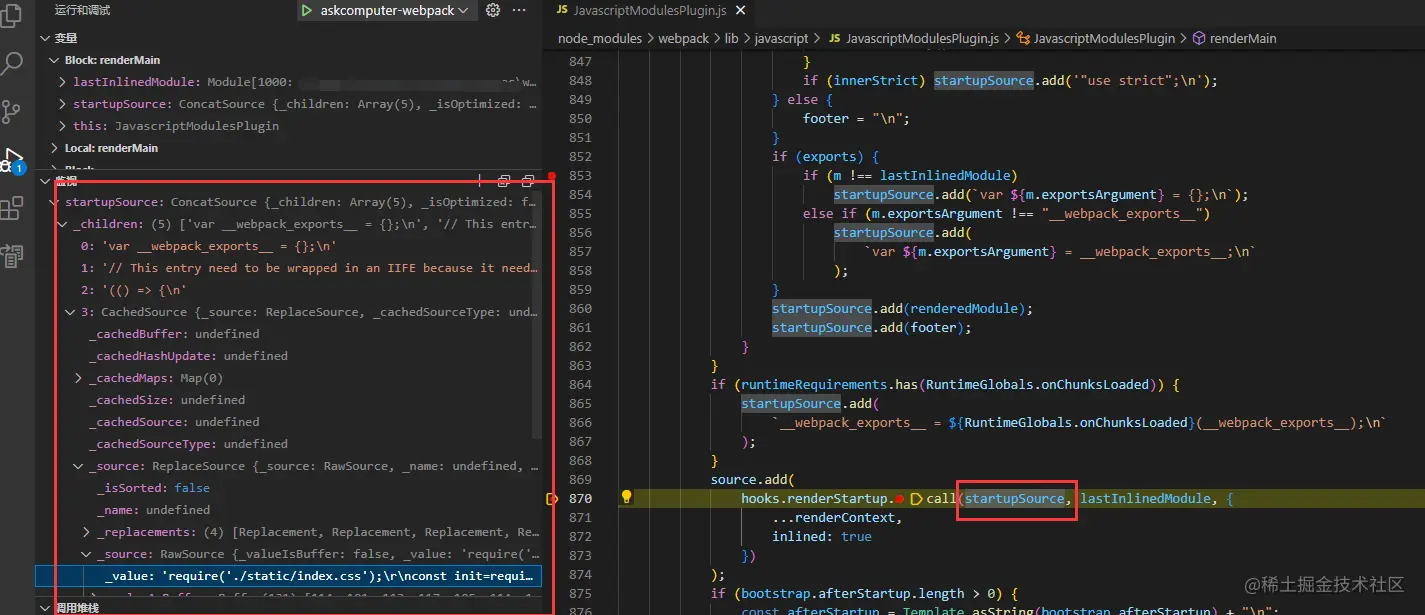Click webpack in the breadcrumb

point(683,38)
